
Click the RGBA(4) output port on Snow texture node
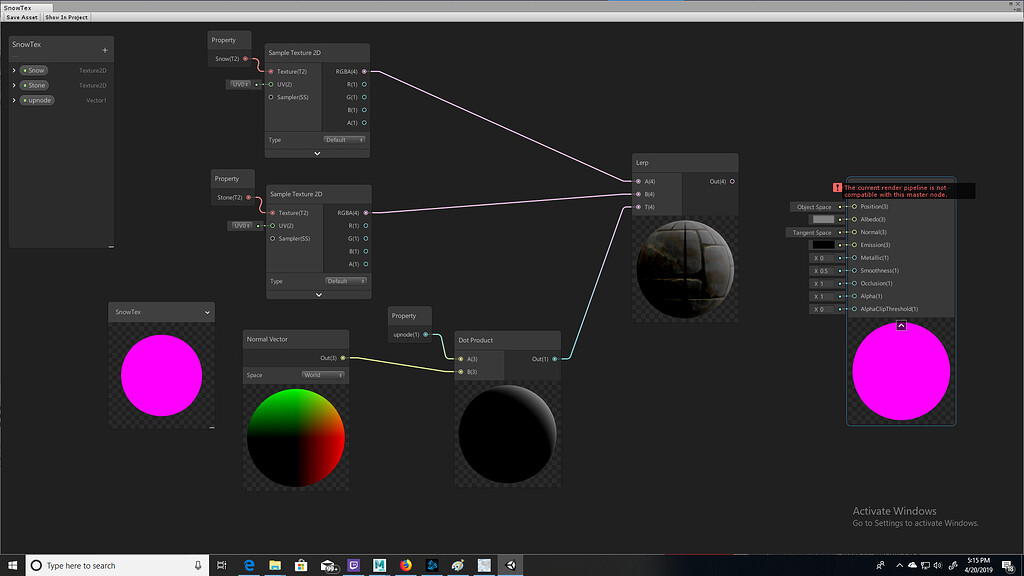[x=364, y=71]
